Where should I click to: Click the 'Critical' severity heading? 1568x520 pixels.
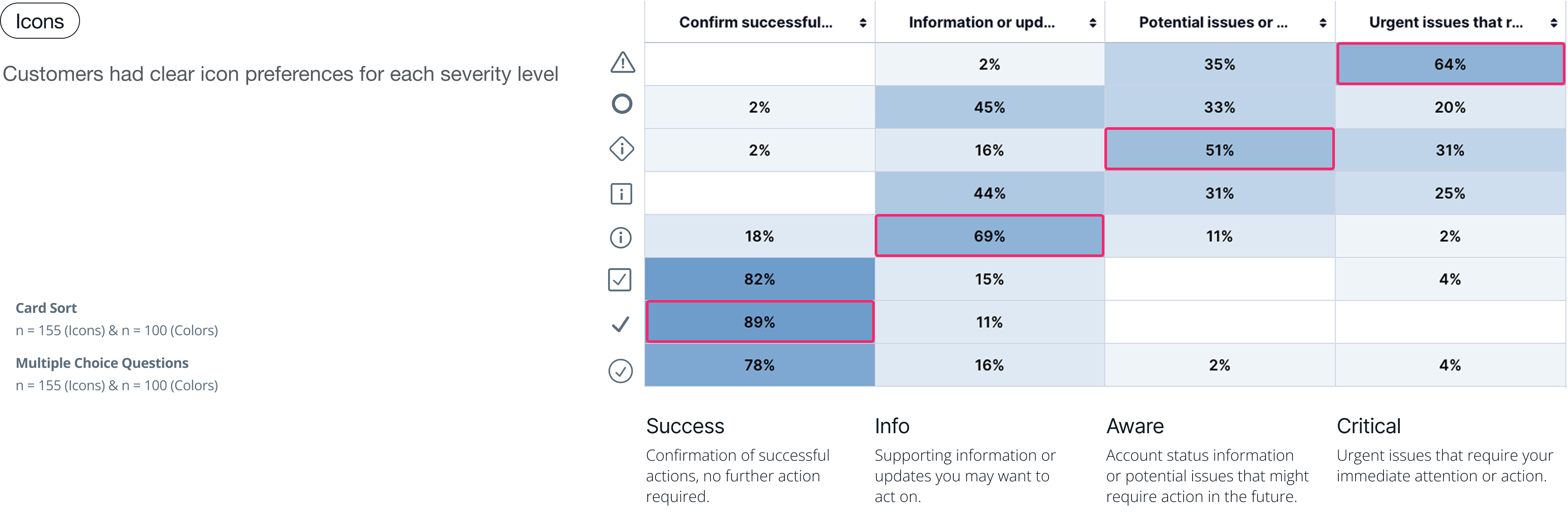pos(1368,426)
